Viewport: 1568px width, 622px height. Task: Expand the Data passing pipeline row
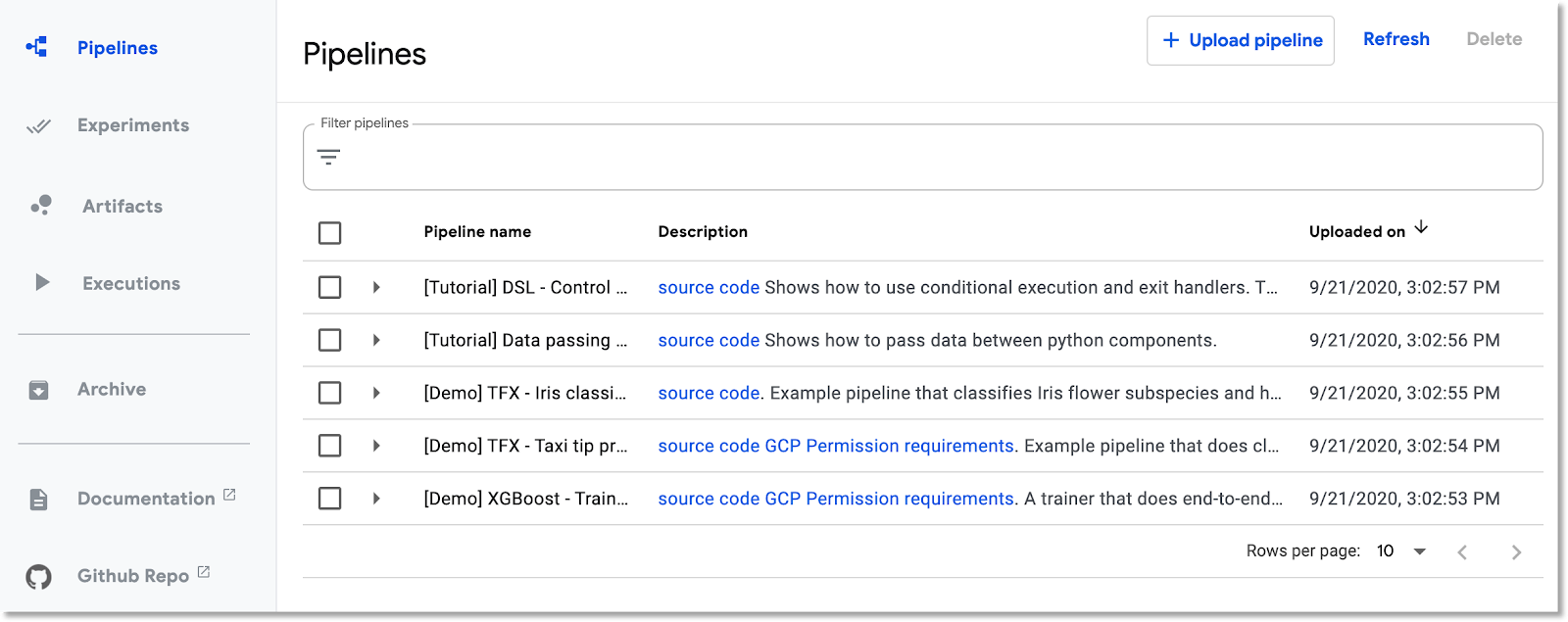coord(376,340)
